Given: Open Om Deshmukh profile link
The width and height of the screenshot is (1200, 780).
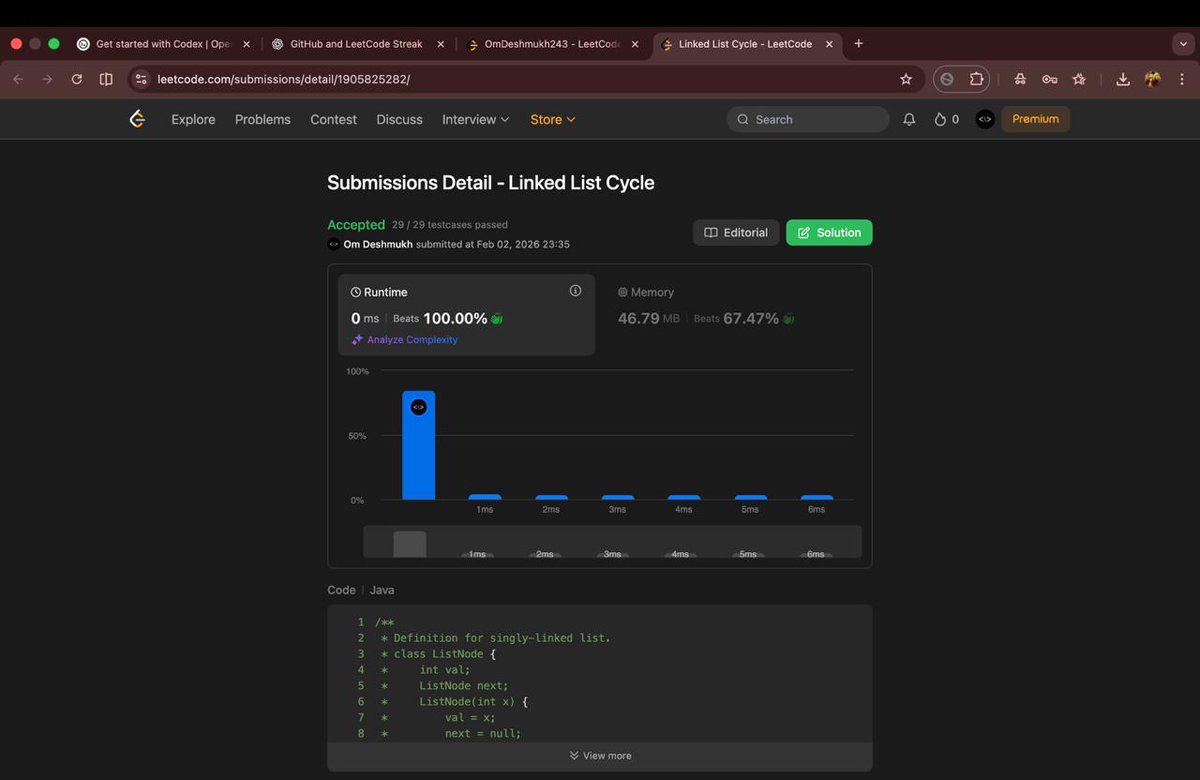Looking at the screenshot, I should [x=378, y=244].
